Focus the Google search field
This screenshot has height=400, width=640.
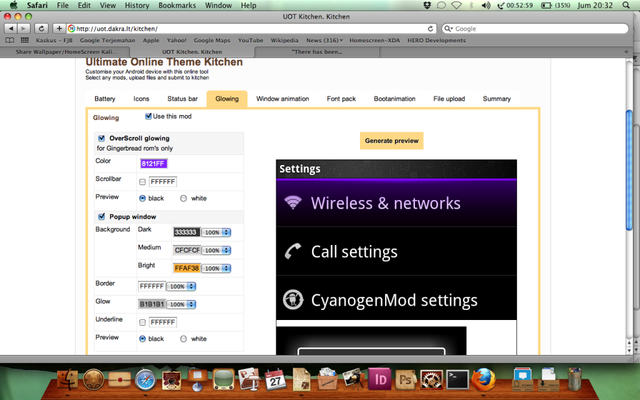(x=536, y=29)
